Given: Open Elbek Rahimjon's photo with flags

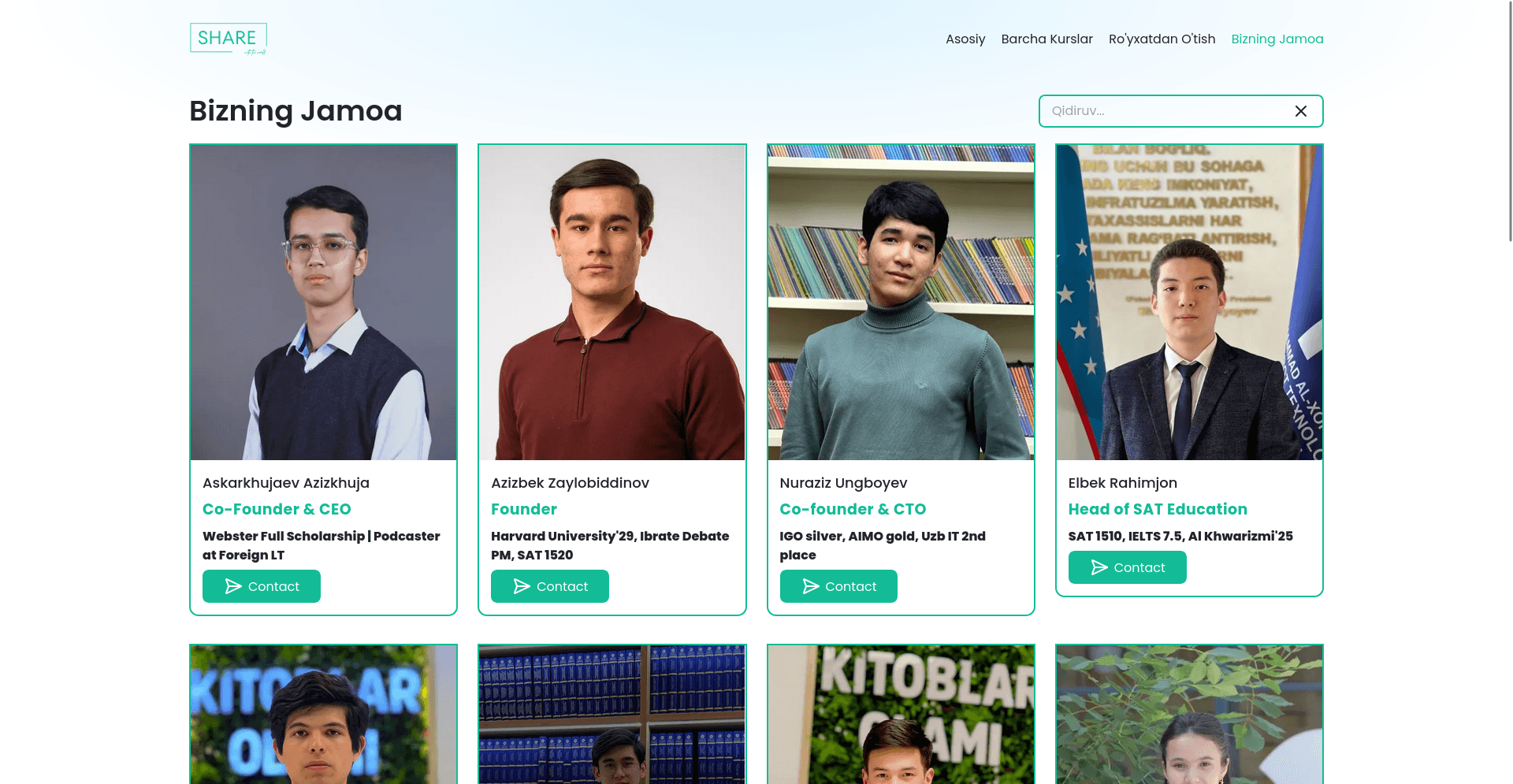Looking at the screenshot, I should click(x=1189, y=303).
